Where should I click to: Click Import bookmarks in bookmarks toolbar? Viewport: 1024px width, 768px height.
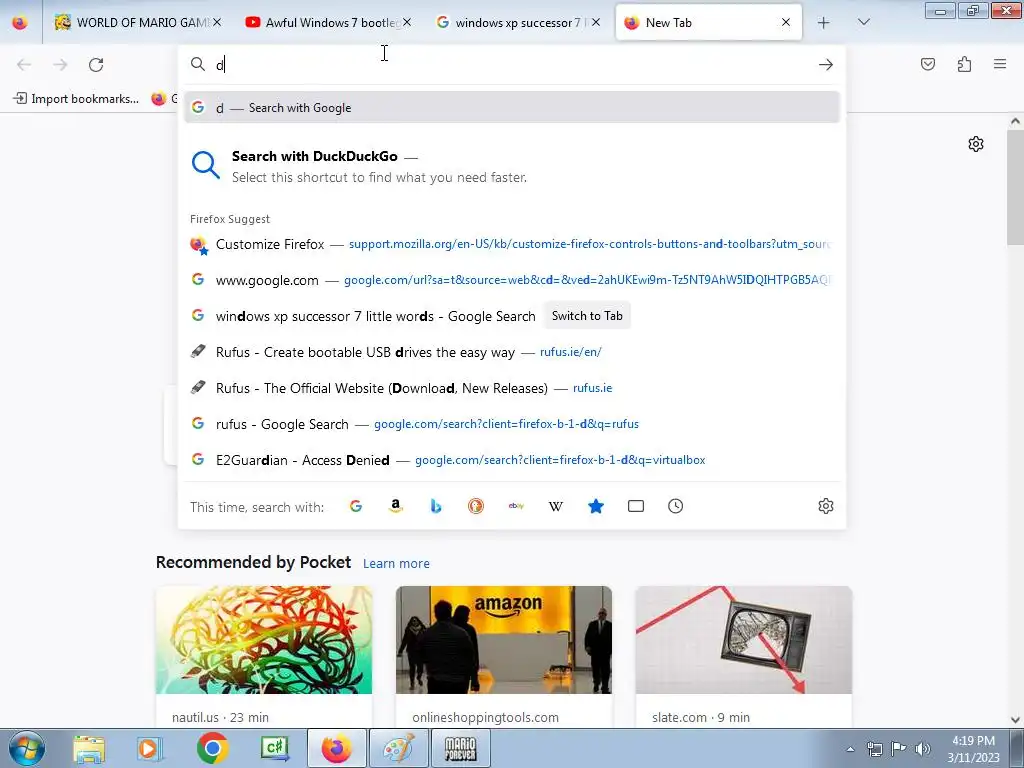(x=77, y=99)
